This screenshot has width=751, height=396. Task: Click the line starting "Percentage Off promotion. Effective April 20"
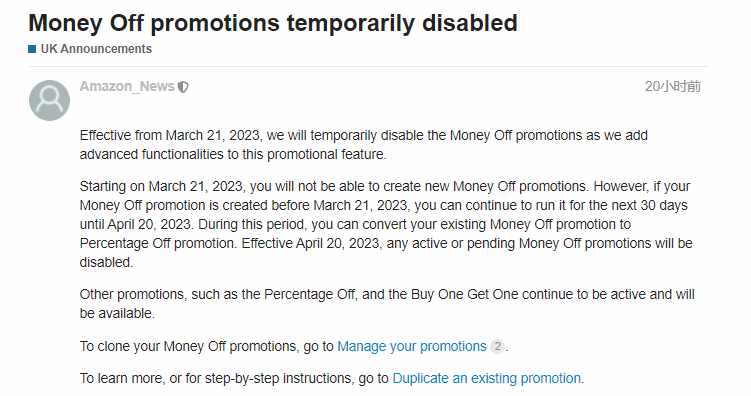pos(386,243)
